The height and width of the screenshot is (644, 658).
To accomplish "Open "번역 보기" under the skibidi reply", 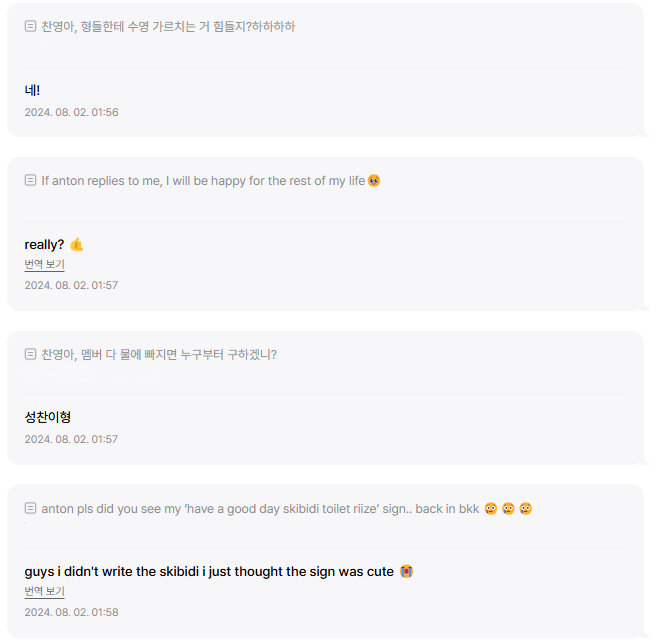I will pos(44,592).
